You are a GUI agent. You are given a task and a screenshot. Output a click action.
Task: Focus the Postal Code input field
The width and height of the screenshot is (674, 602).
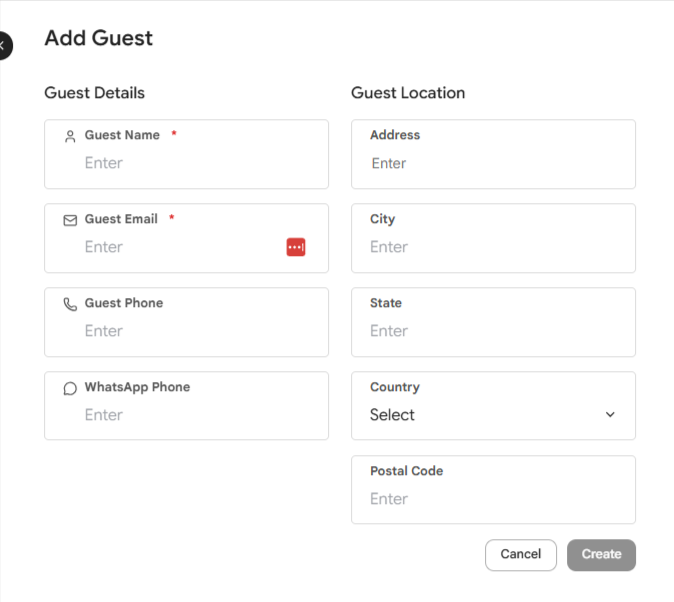coord(493,489)
